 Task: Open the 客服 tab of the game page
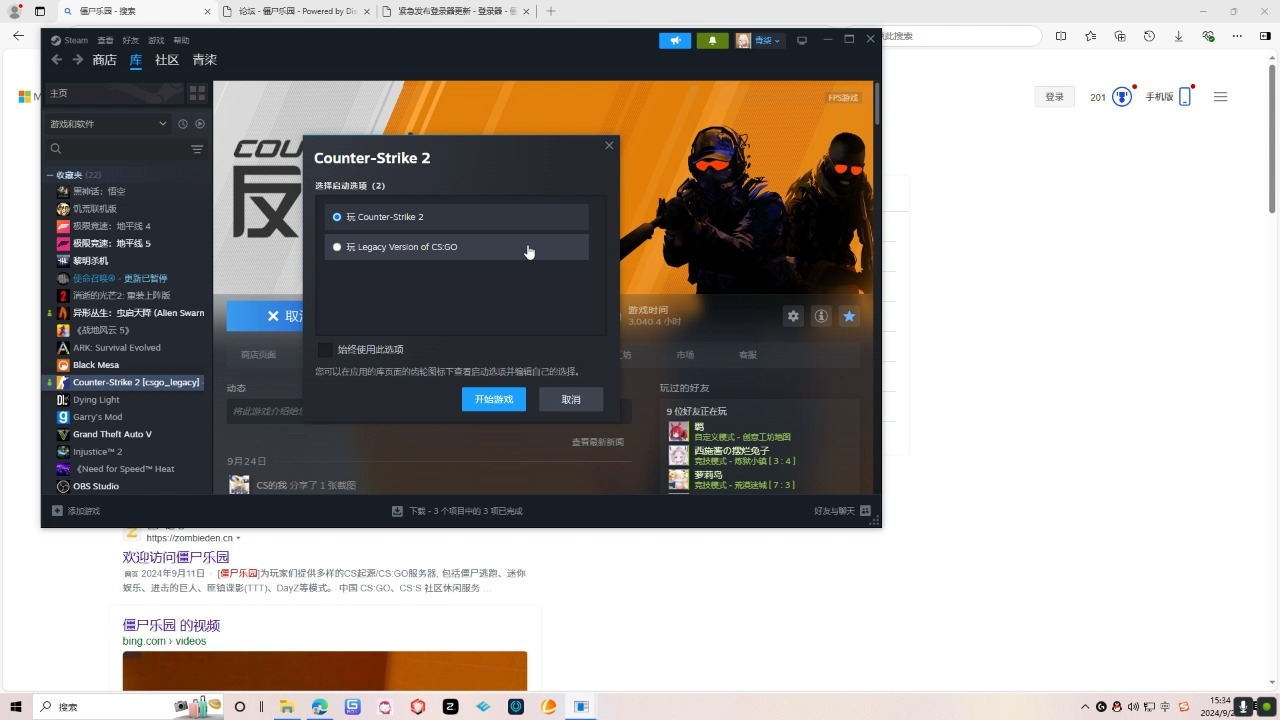pyautogui.click(x=748, y=355)
